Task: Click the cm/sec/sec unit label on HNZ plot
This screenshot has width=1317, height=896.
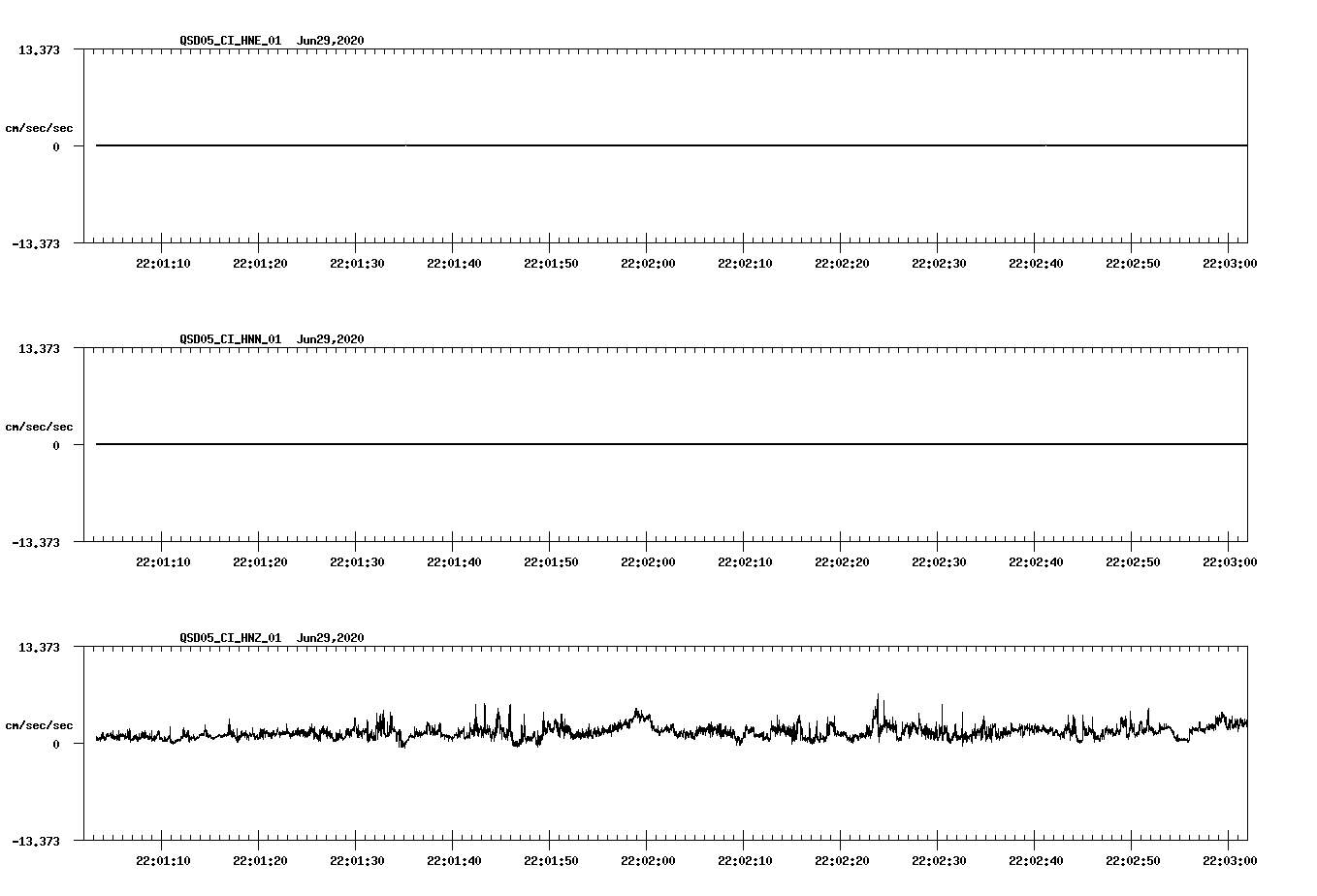Action: click(x=40, y=725)
